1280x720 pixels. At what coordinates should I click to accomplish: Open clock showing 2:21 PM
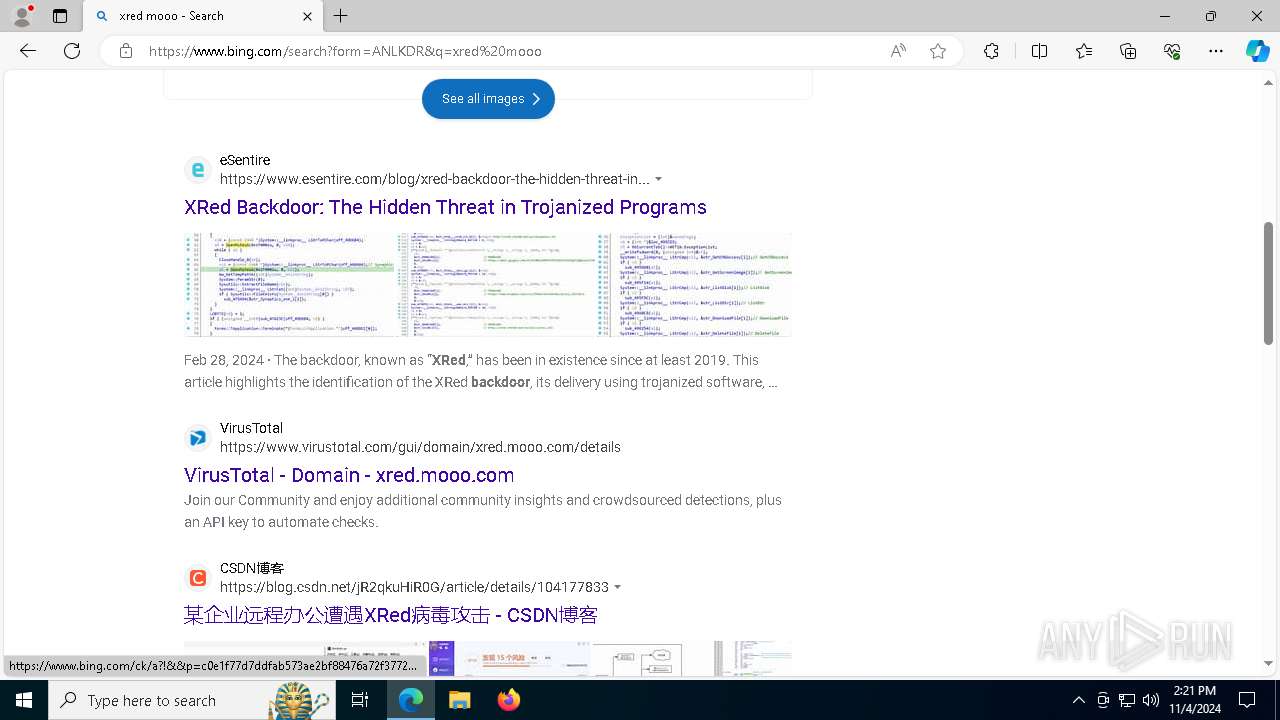[x=1195, y=700]
